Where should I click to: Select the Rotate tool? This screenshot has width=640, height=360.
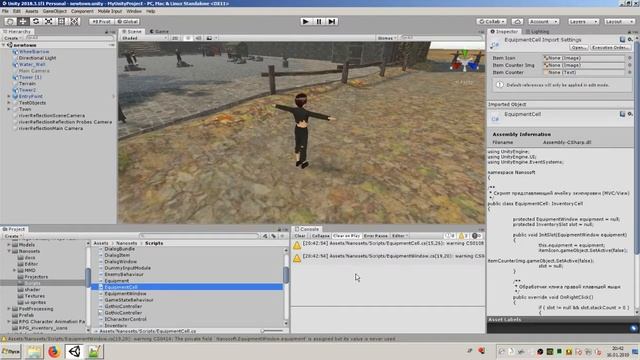pos(36,21)
